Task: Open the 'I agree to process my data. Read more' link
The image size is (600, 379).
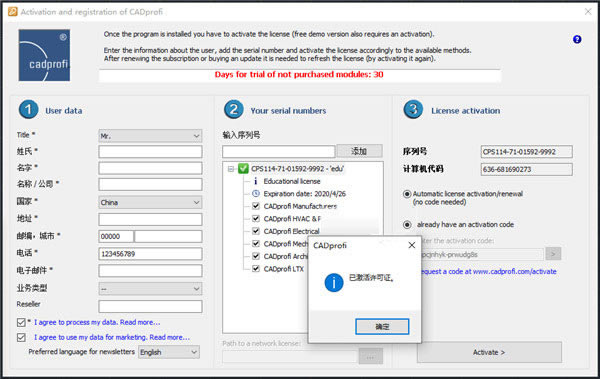Action: pyautogui.click(x=97, y=322)
